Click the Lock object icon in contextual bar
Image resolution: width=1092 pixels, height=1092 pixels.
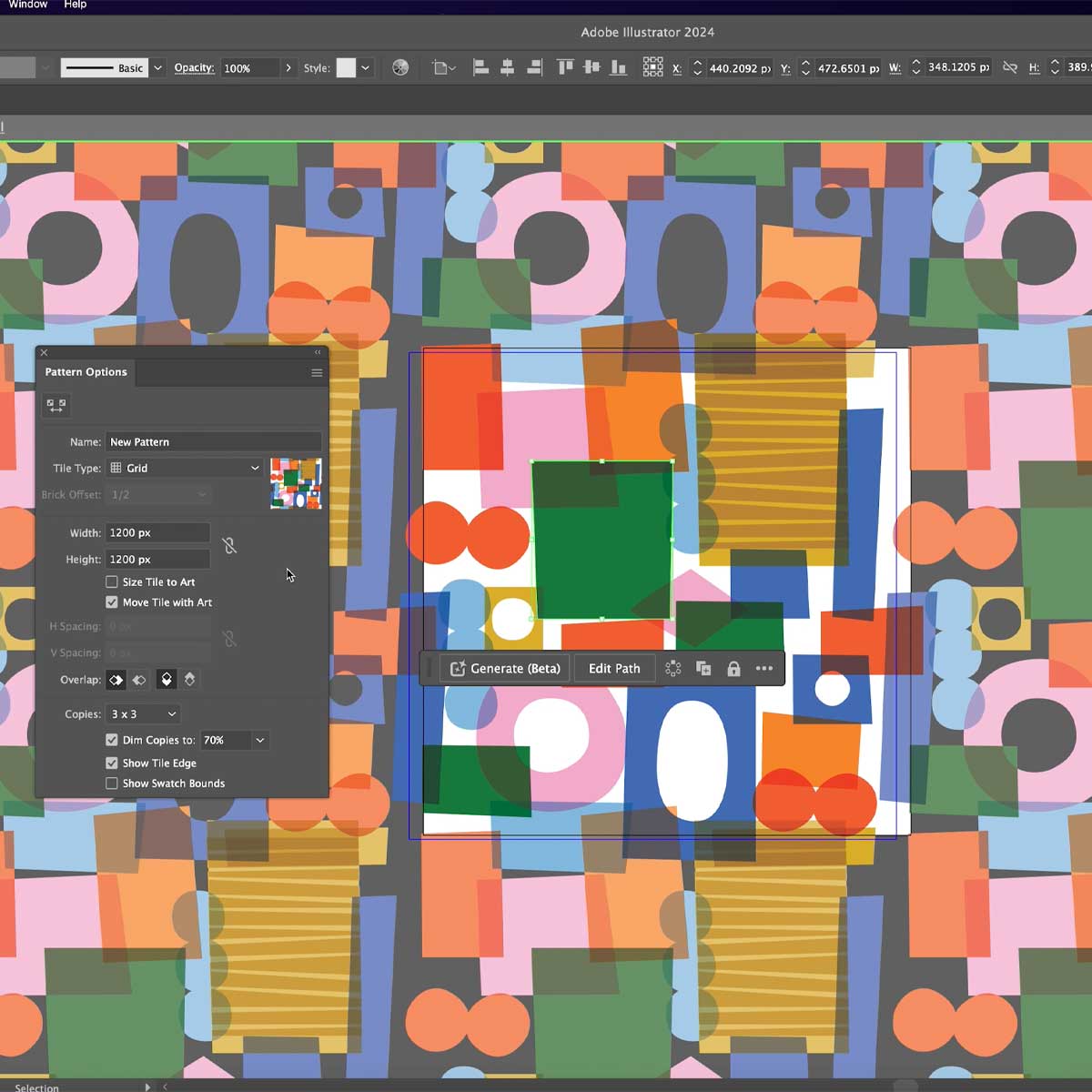733,669
